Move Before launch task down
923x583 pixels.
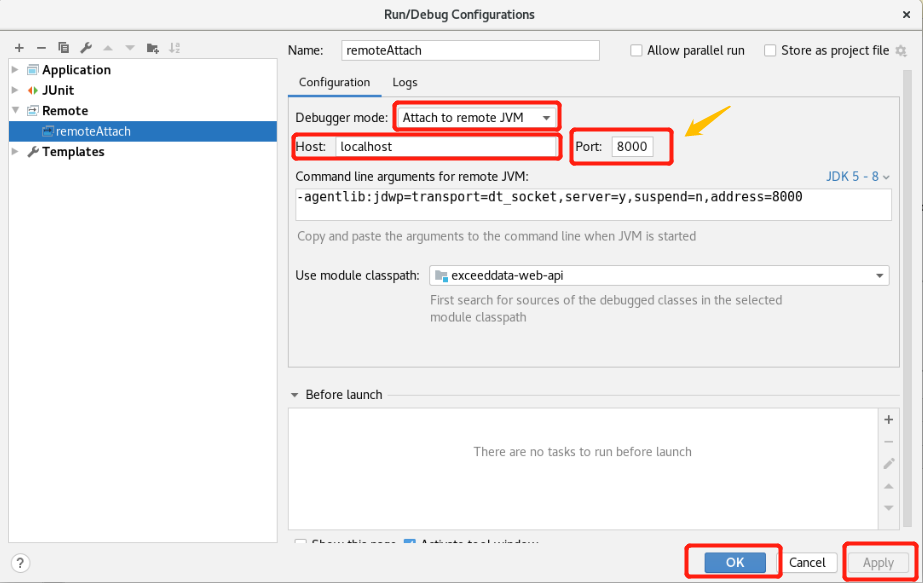[x=889, y=508]
